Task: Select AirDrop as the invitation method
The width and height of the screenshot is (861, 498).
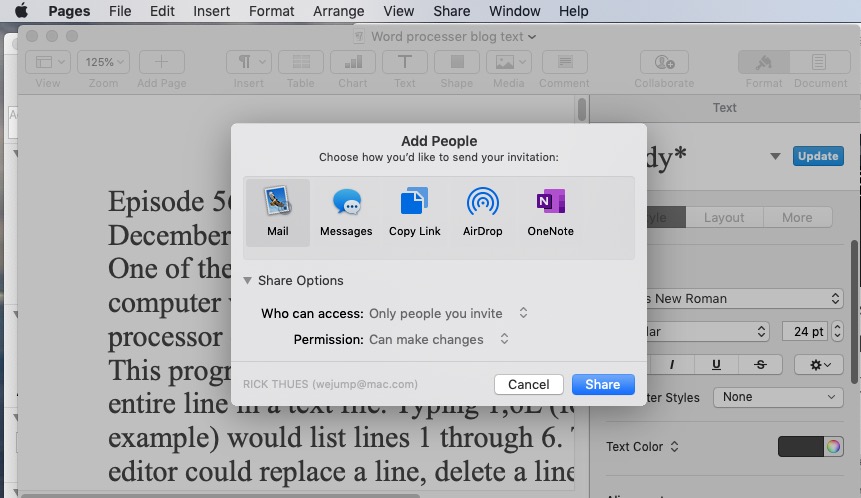Action: (483, 212)
